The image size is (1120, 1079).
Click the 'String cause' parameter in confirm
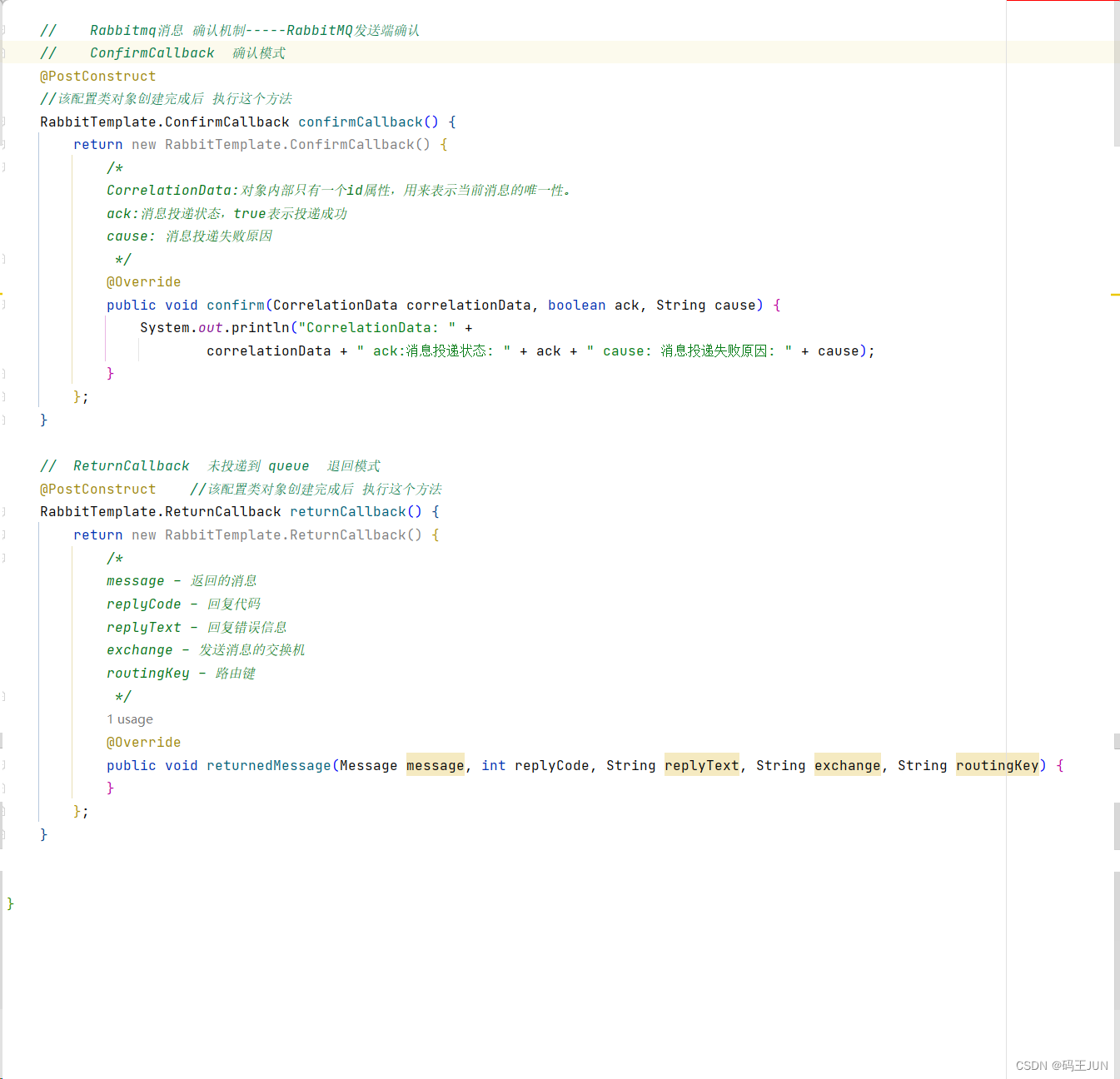pos(705,305)
